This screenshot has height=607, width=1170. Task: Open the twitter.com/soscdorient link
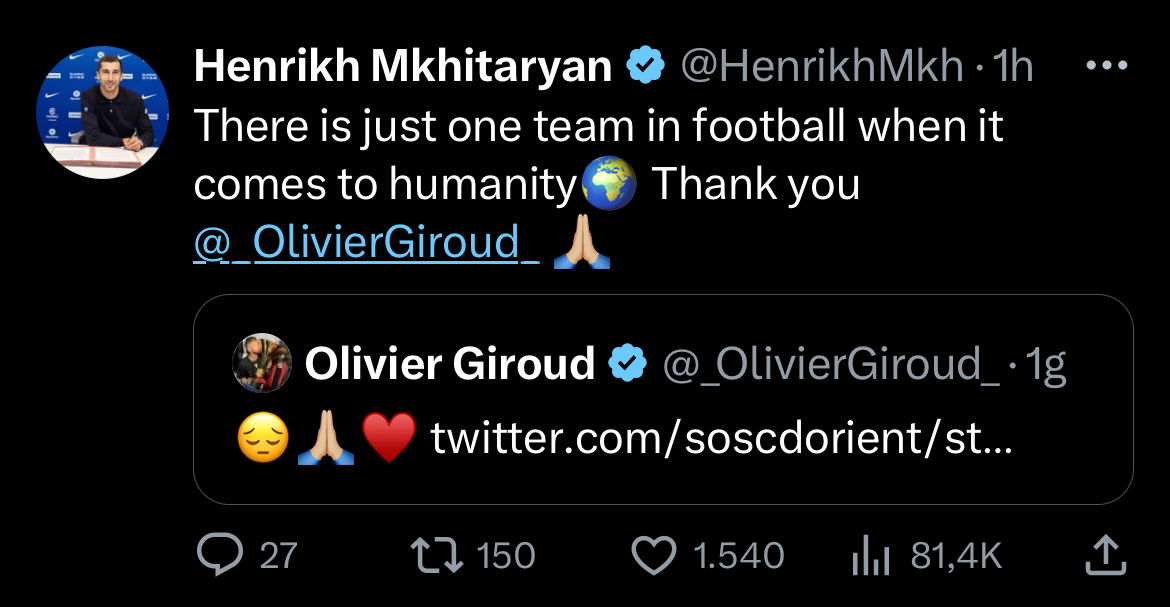point(720,439)
